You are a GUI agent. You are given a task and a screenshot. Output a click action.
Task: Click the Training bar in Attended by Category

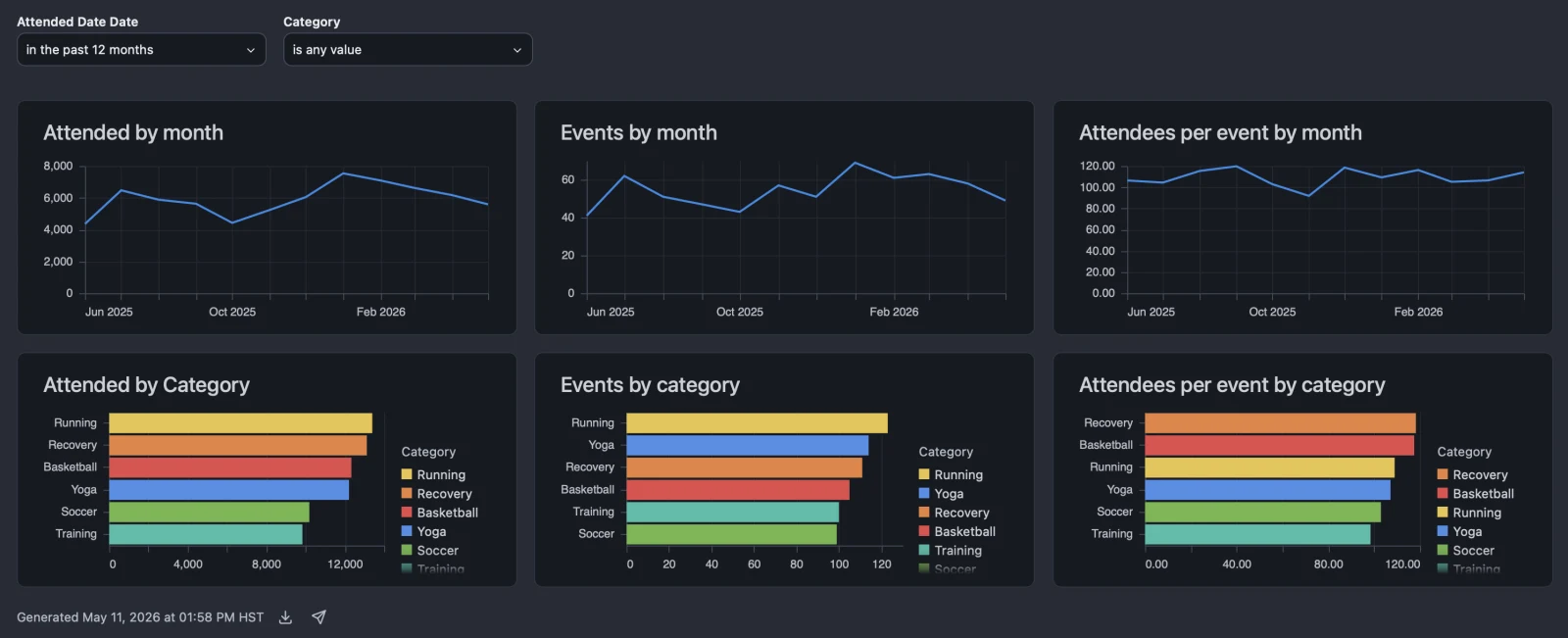pyautogui.click(x=206, y=534)
